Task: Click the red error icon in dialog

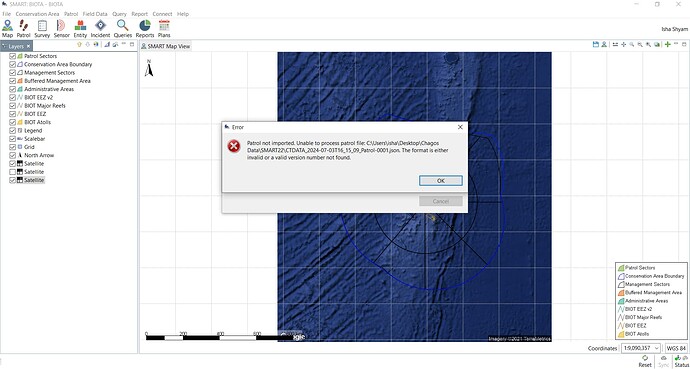Action: coord(234,146)
